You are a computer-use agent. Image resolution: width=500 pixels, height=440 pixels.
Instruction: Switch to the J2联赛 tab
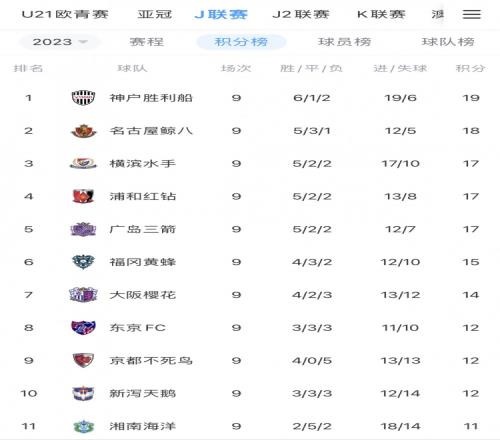[301, 14]
